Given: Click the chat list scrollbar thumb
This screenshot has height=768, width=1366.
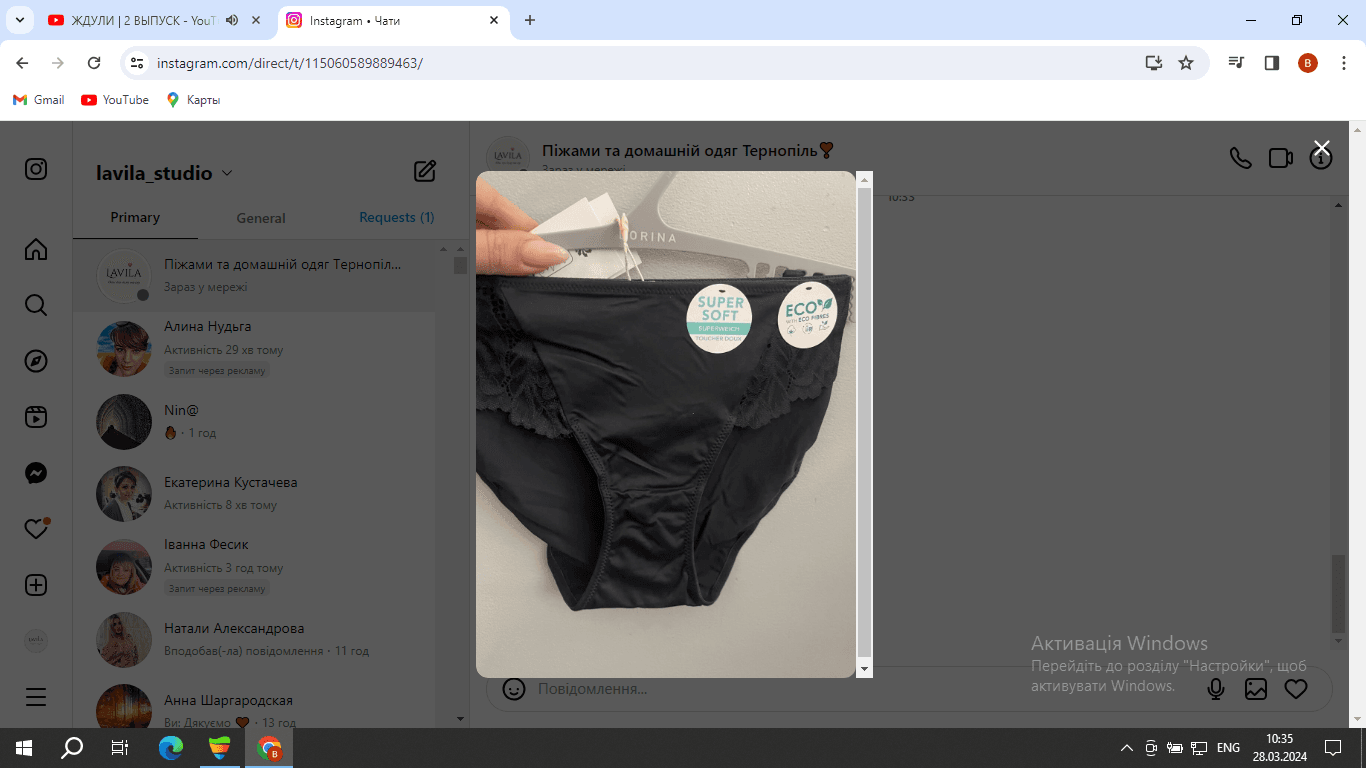Looking at the screenshot, I should click(460, 265).
